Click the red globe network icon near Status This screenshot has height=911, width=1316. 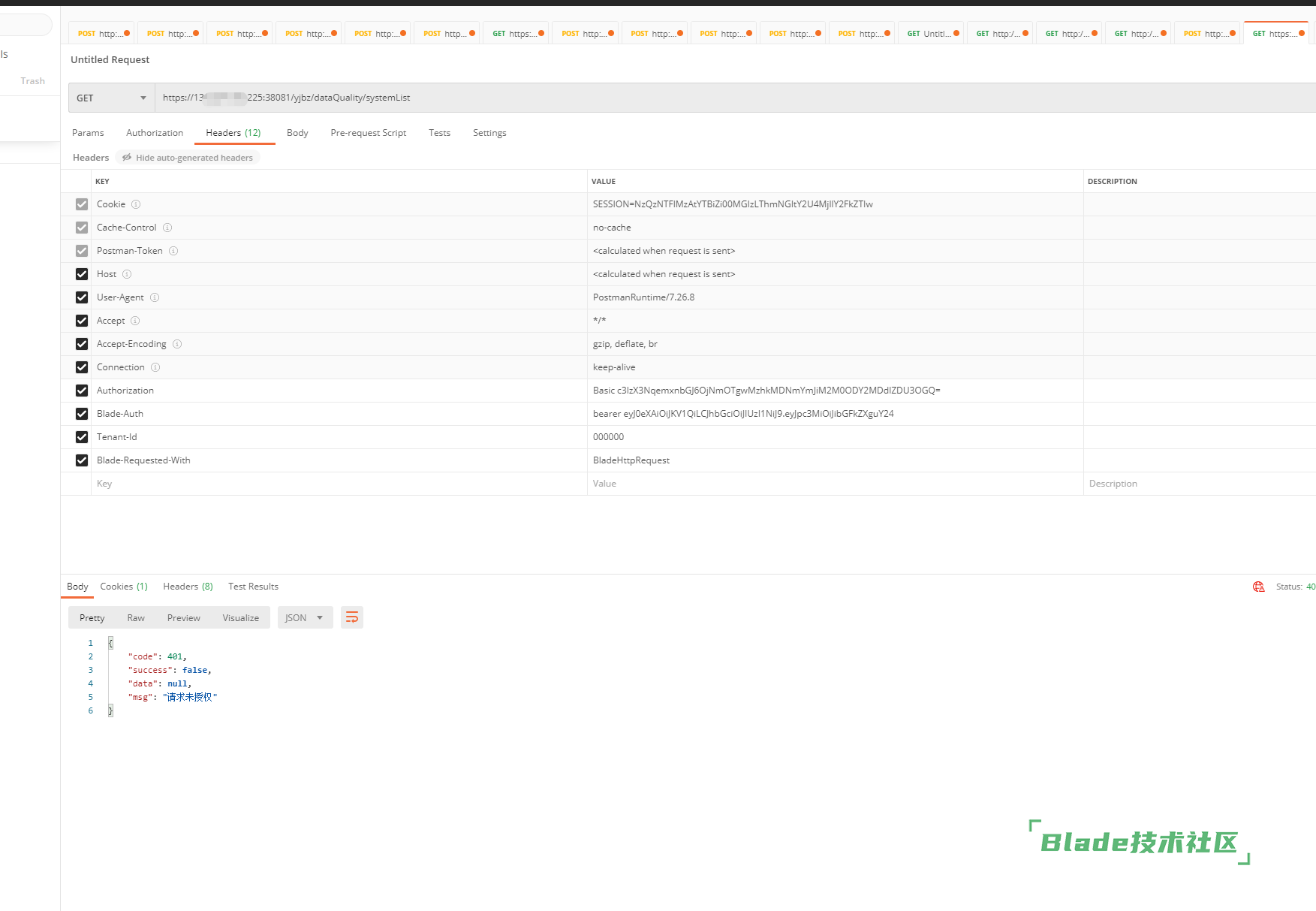click(1258, 587)
